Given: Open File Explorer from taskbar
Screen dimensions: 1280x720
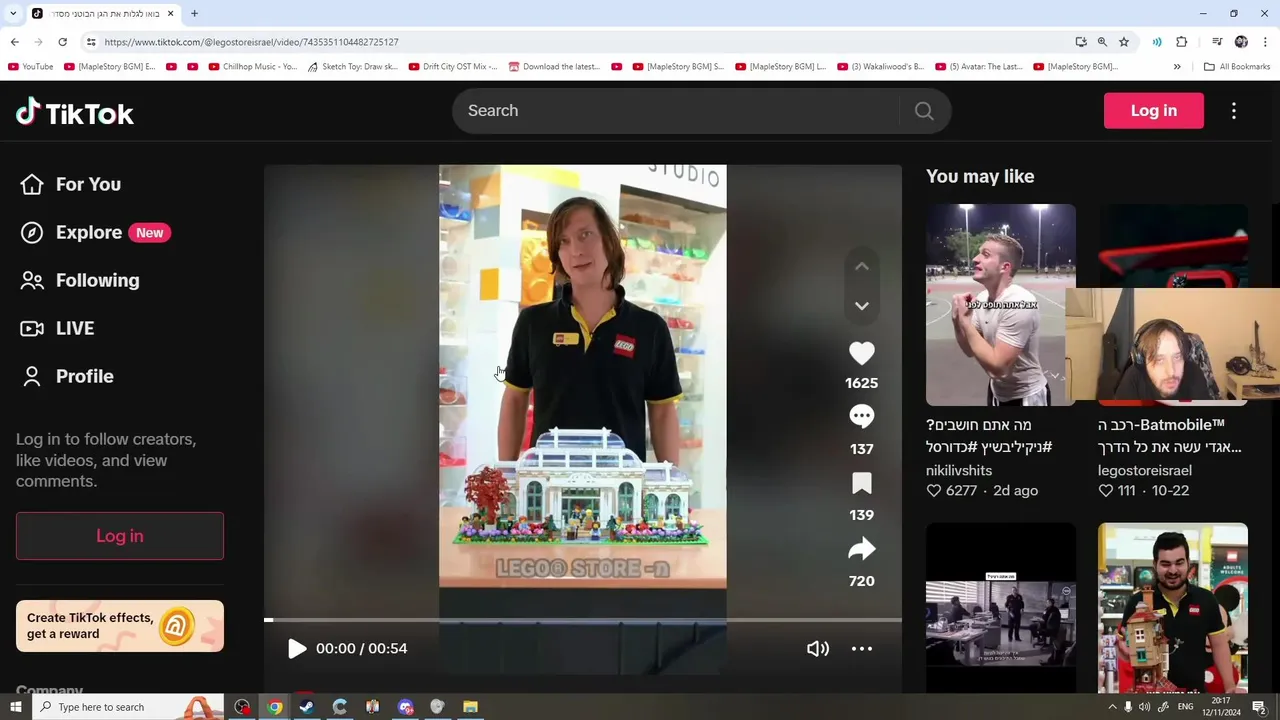Looking at the screenshot, I should (470, 707).
